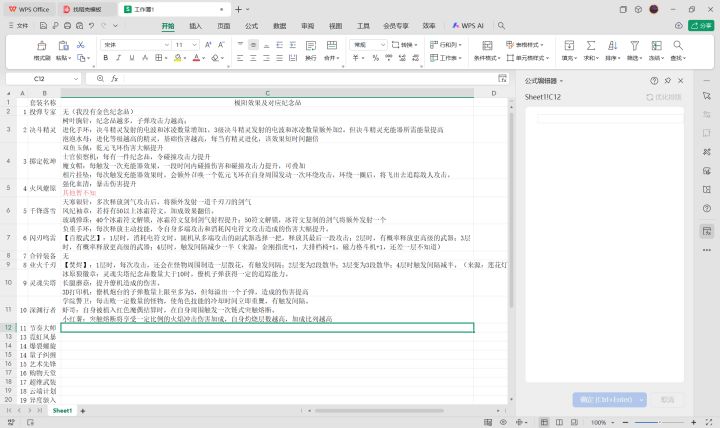This screenshot has height=428, width=720.
Task: Click the Merge cells icon
Action: [x=332, y=45]
